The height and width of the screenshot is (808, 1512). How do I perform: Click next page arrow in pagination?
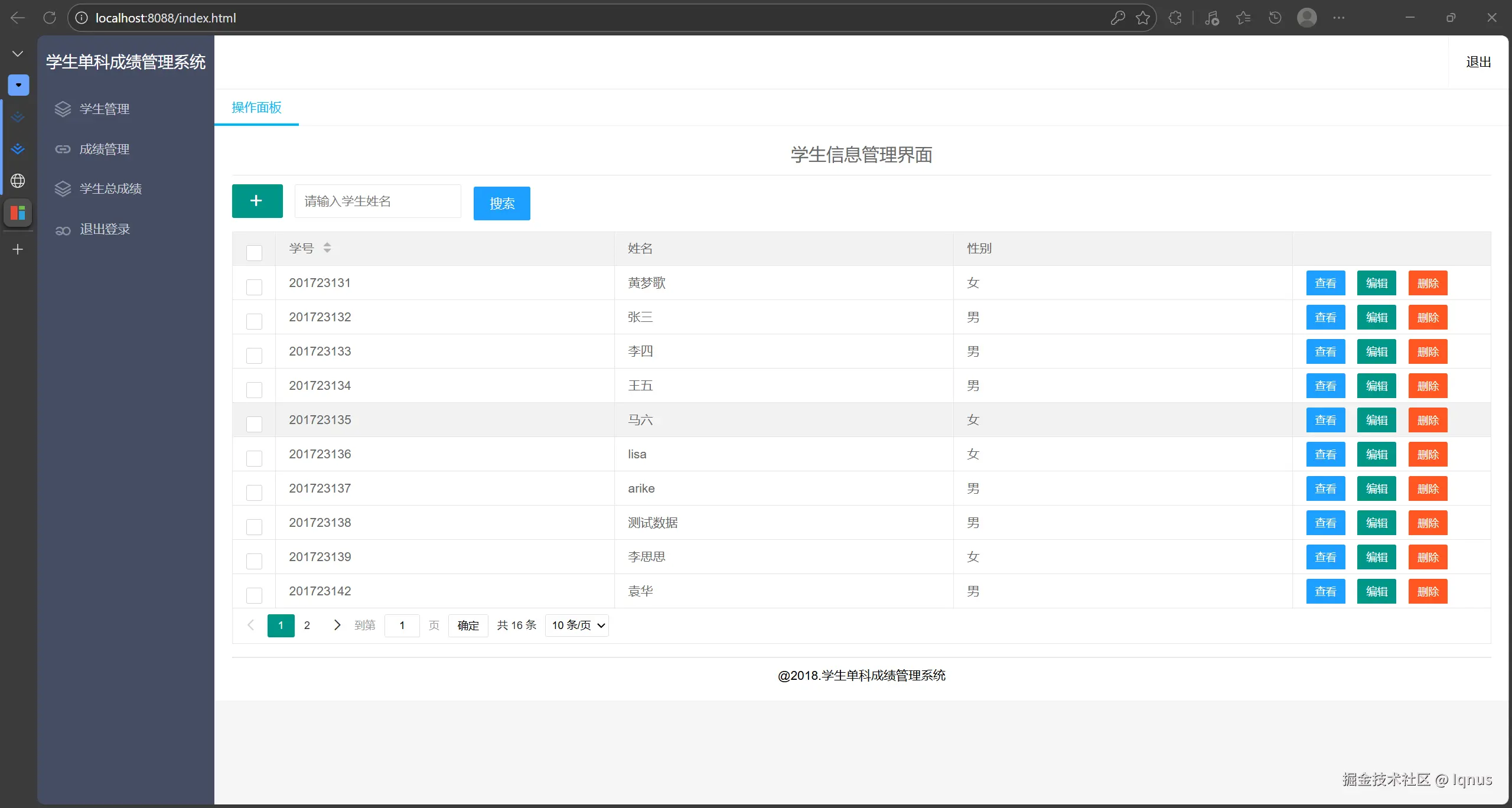pos(337,625)
